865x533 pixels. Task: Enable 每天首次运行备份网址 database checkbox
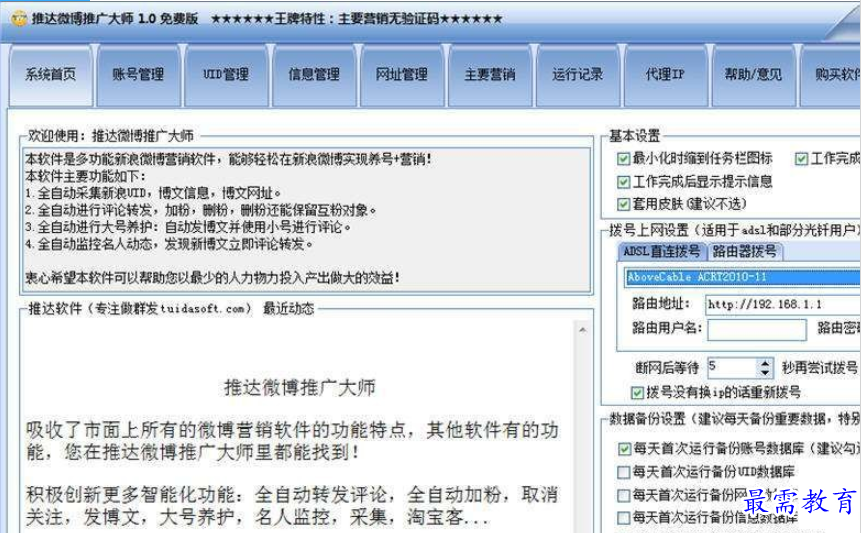[x=624, y=495]
